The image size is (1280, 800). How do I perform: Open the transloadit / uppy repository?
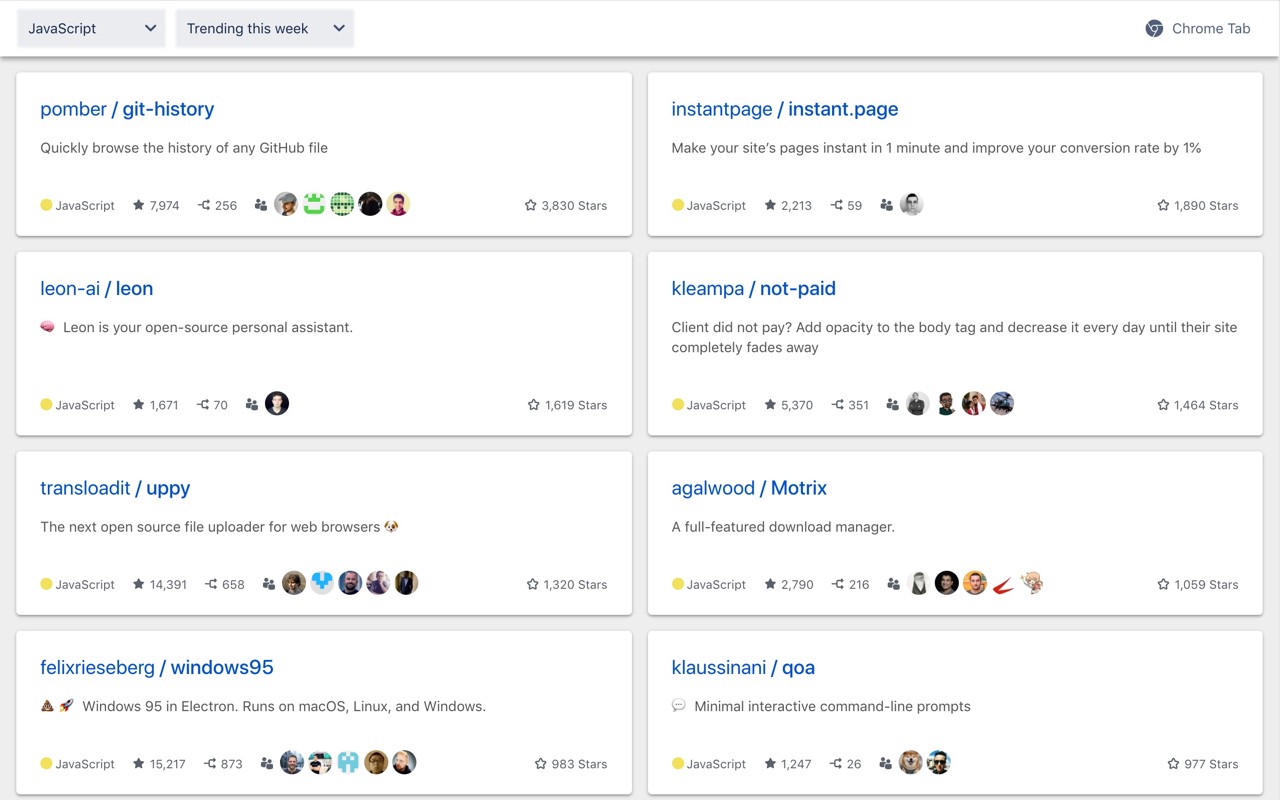(115, 488)
